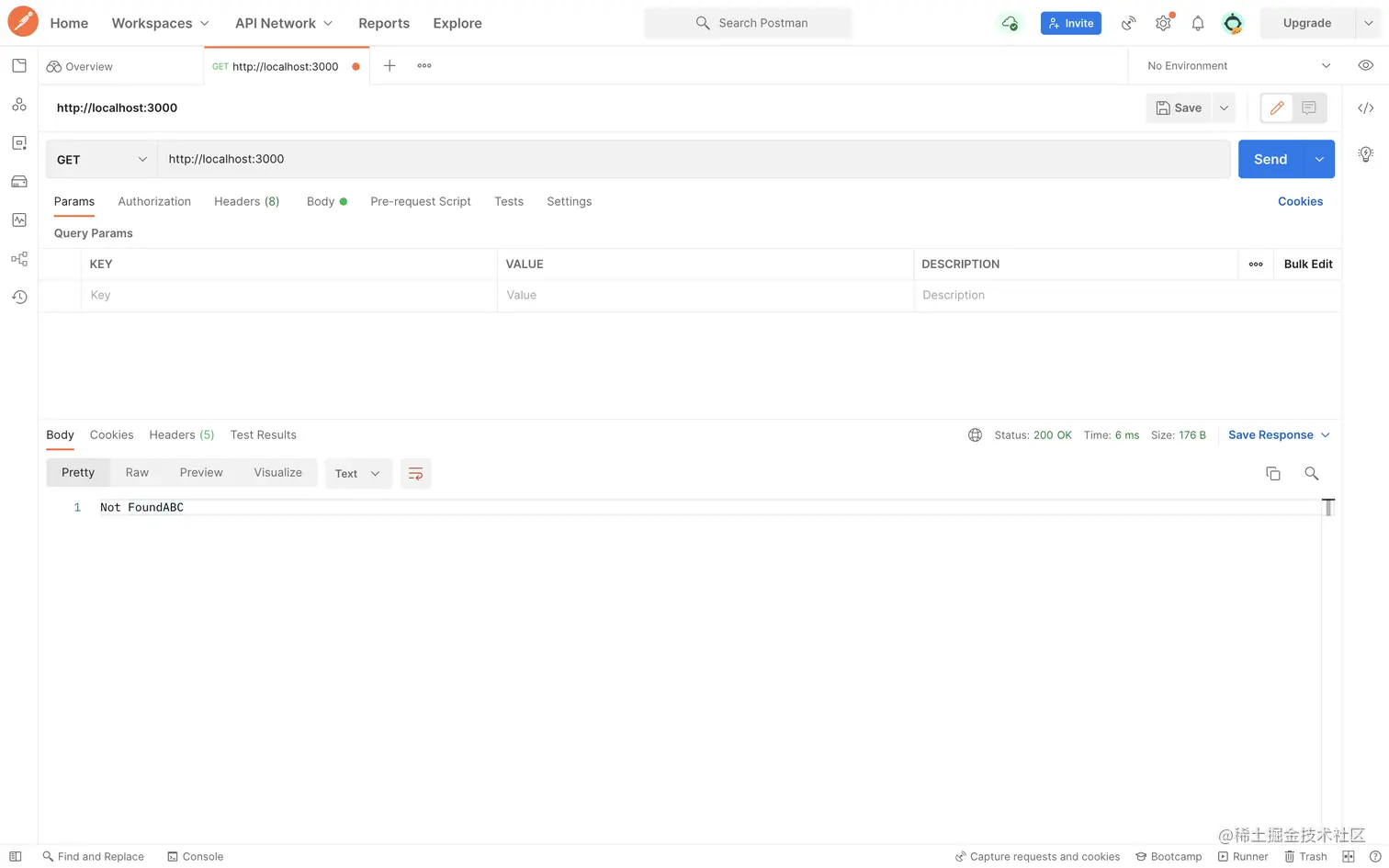Image resolution: width=1389 pixels, height=868 pixels.
Task: Switch response view to Raw
Action: point(137,472)
